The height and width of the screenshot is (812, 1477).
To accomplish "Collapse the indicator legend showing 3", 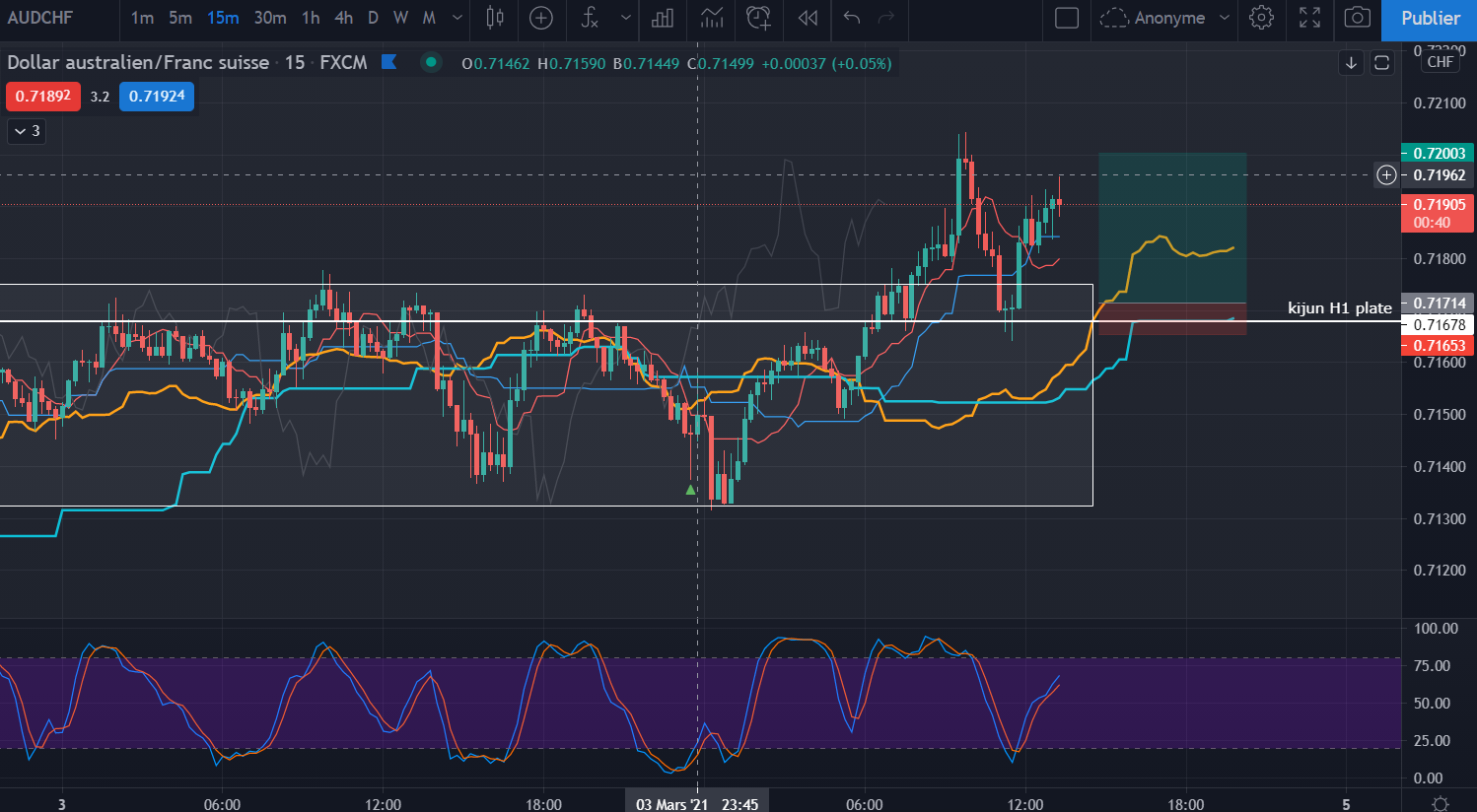I will tap(27, 131).
